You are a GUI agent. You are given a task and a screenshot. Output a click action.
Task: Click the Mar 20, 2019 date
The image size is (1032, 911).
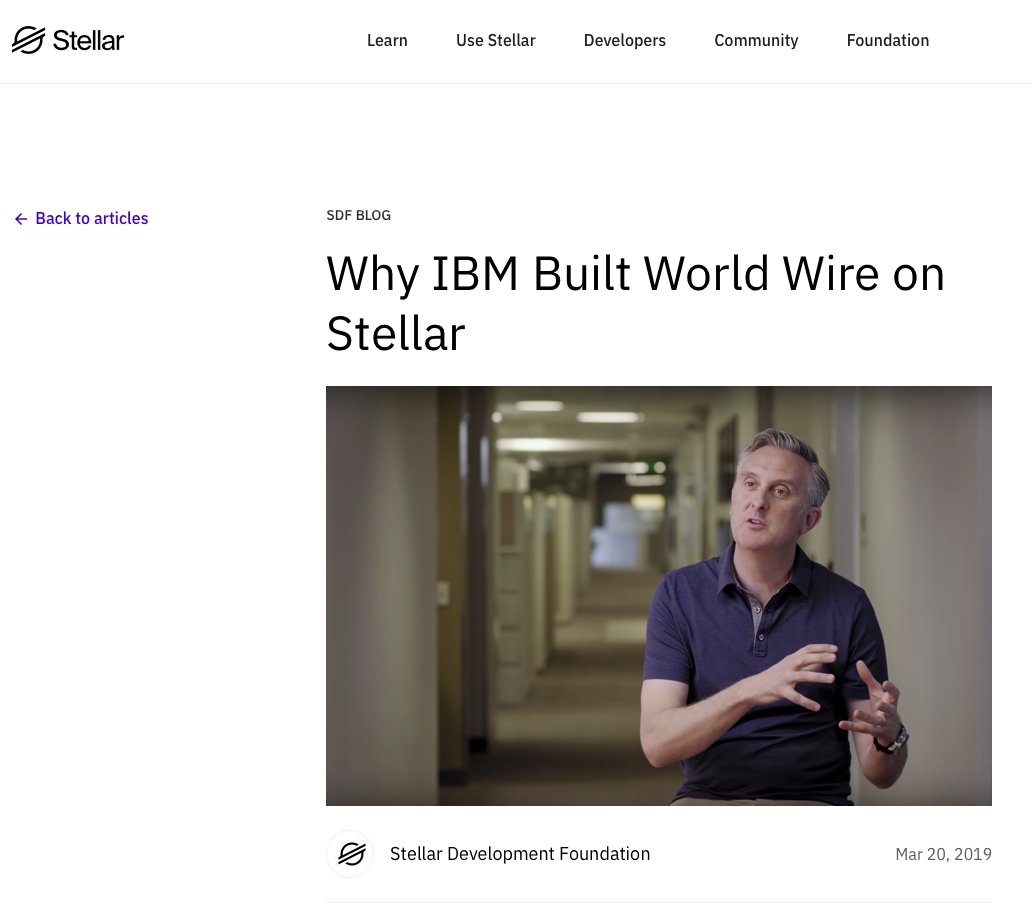click(x=943, y=854)
